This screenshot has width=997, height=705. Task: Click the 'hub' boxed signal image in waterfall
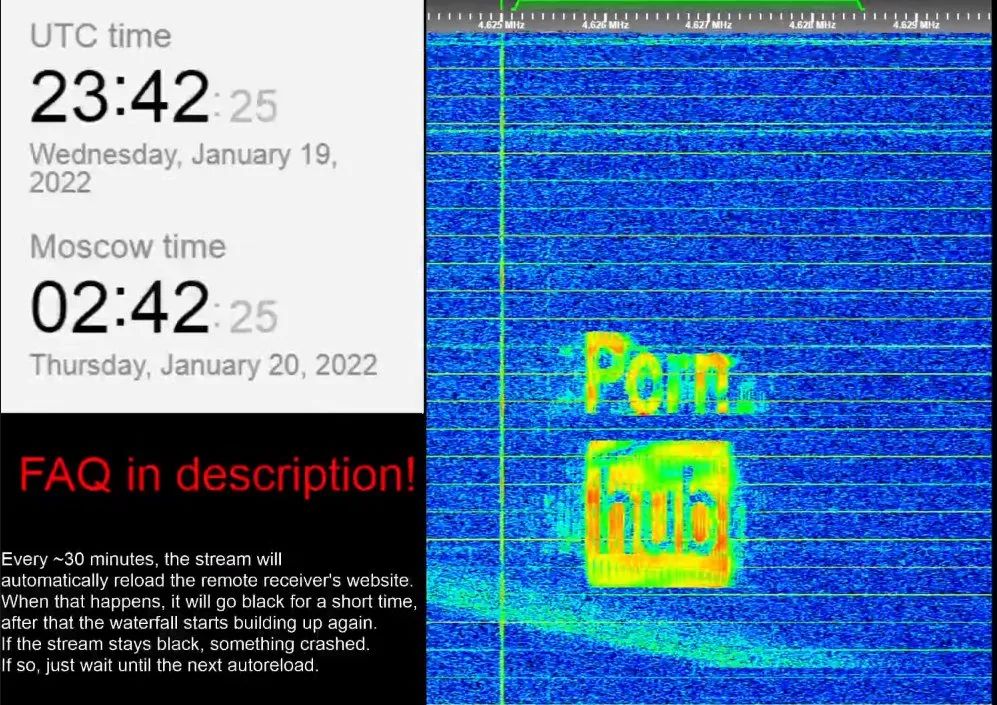659,514
